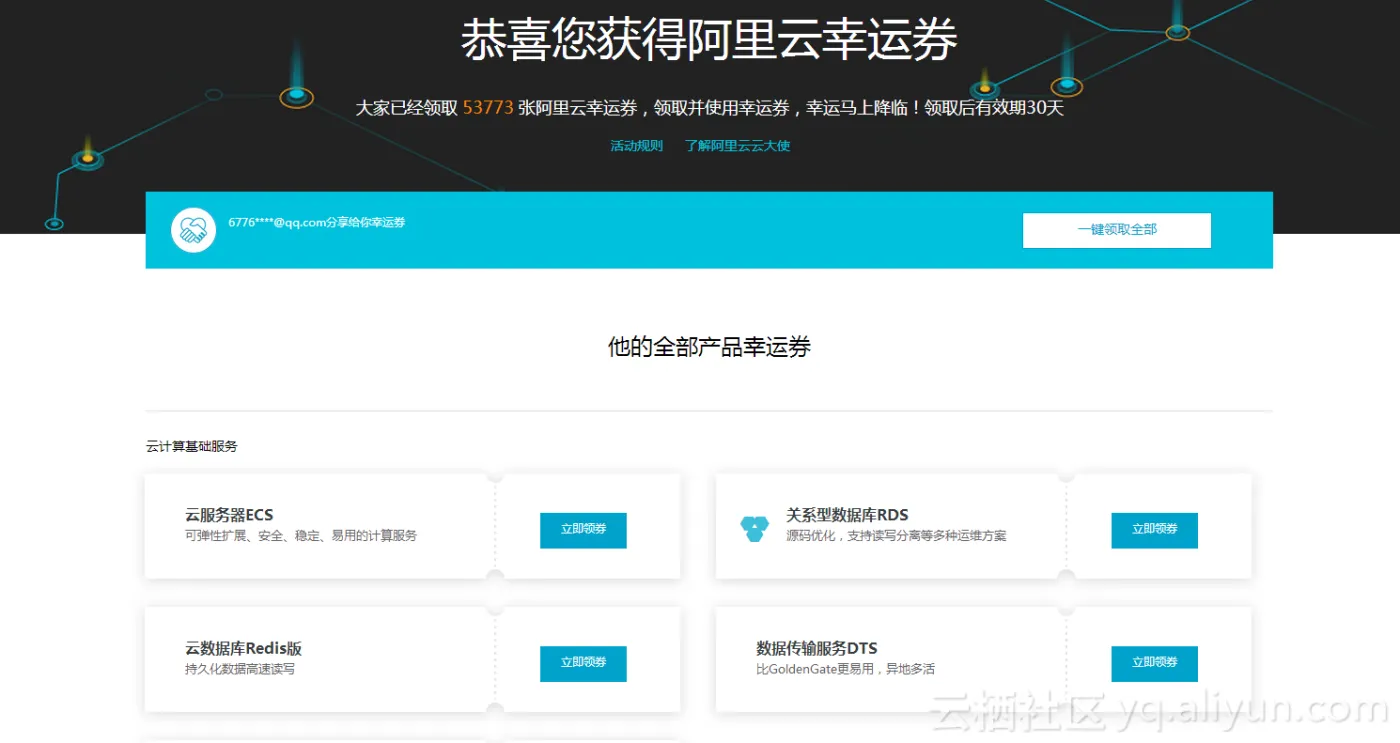
Task: Click the 恭喜您获得阿里云幸运券 page title
Action: point(709,40)
